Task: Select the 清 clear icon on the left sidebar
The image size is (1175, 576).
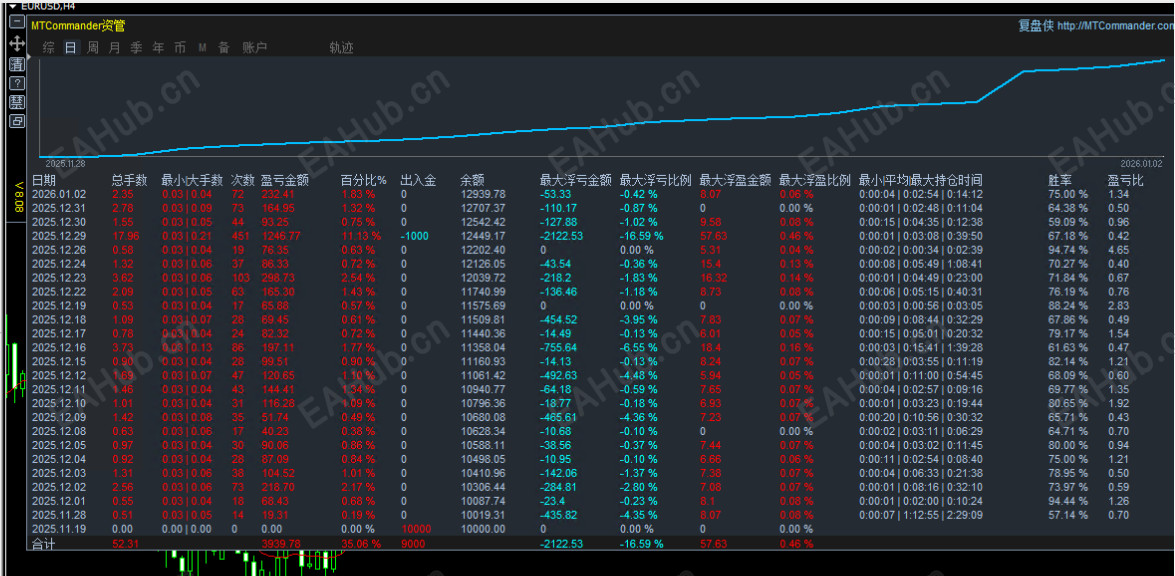Action: (x=15, y=64)
